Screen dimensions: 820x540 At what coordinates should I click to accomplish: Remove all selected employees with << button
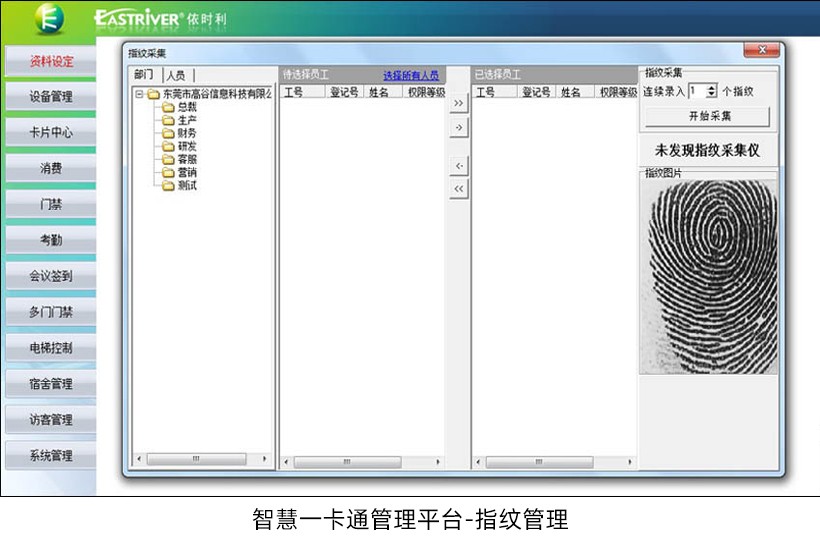click(x=458, y=189)
